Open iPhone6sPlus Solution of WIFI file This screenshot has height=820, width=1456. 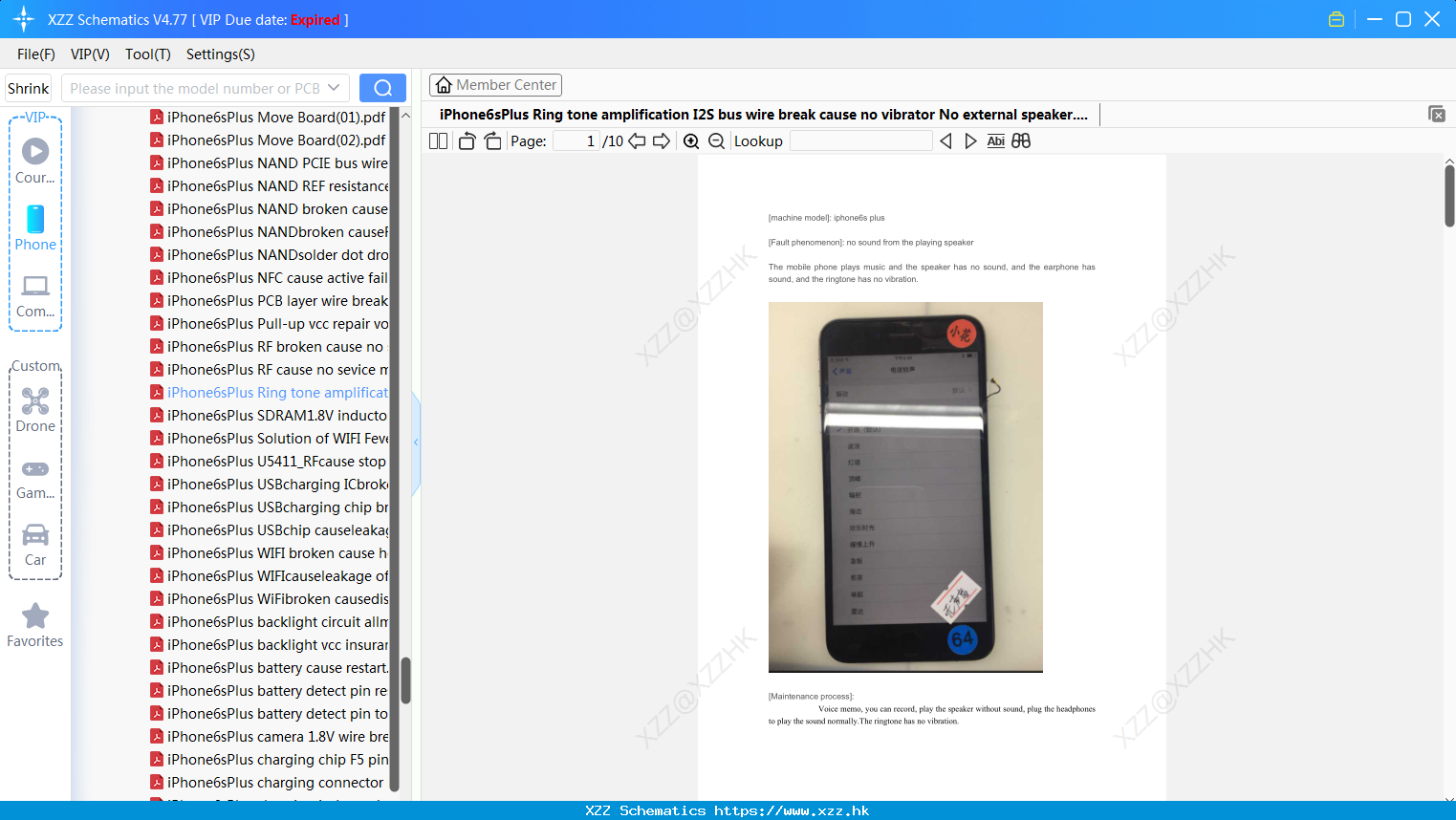269,439
